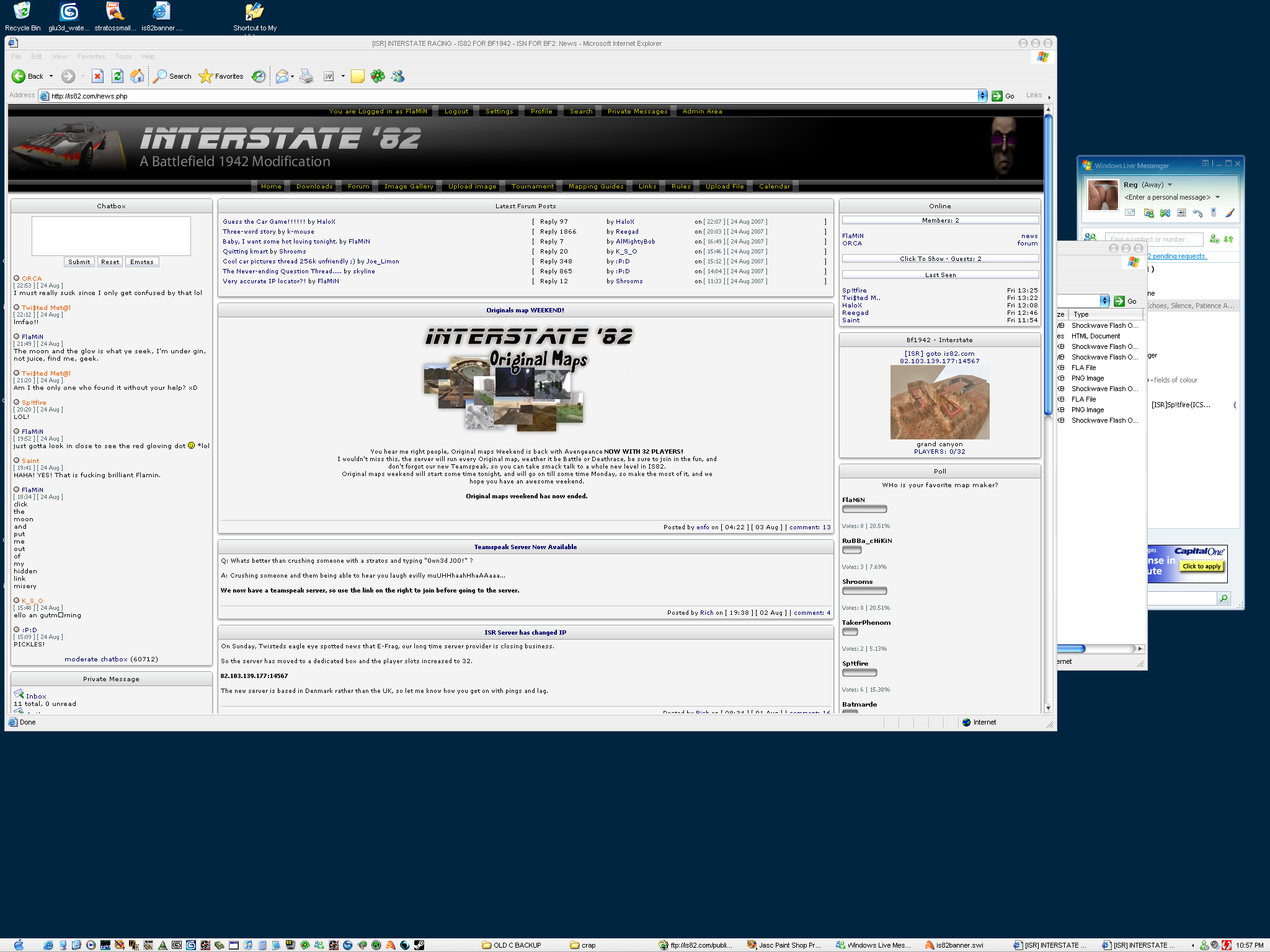Open the History clock icon
The width and height of the screenshot is (1270, 952).
pos(259,76)
